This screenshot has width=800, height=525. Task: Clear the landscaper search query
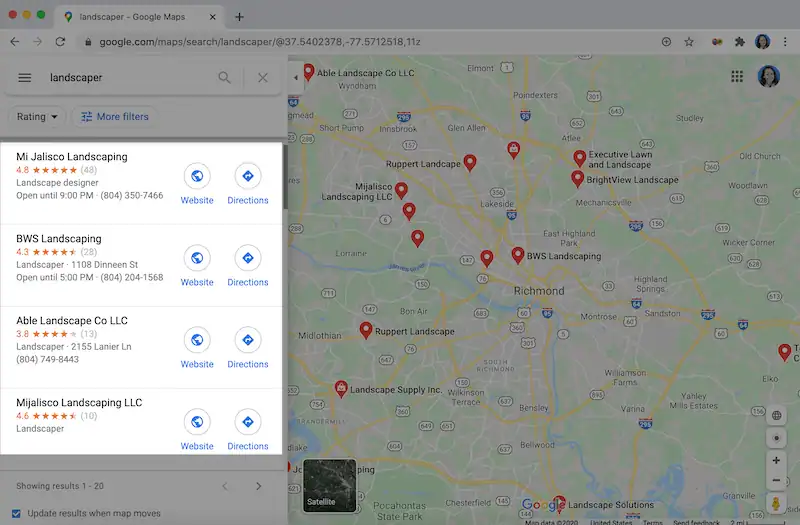click(263, 78)
